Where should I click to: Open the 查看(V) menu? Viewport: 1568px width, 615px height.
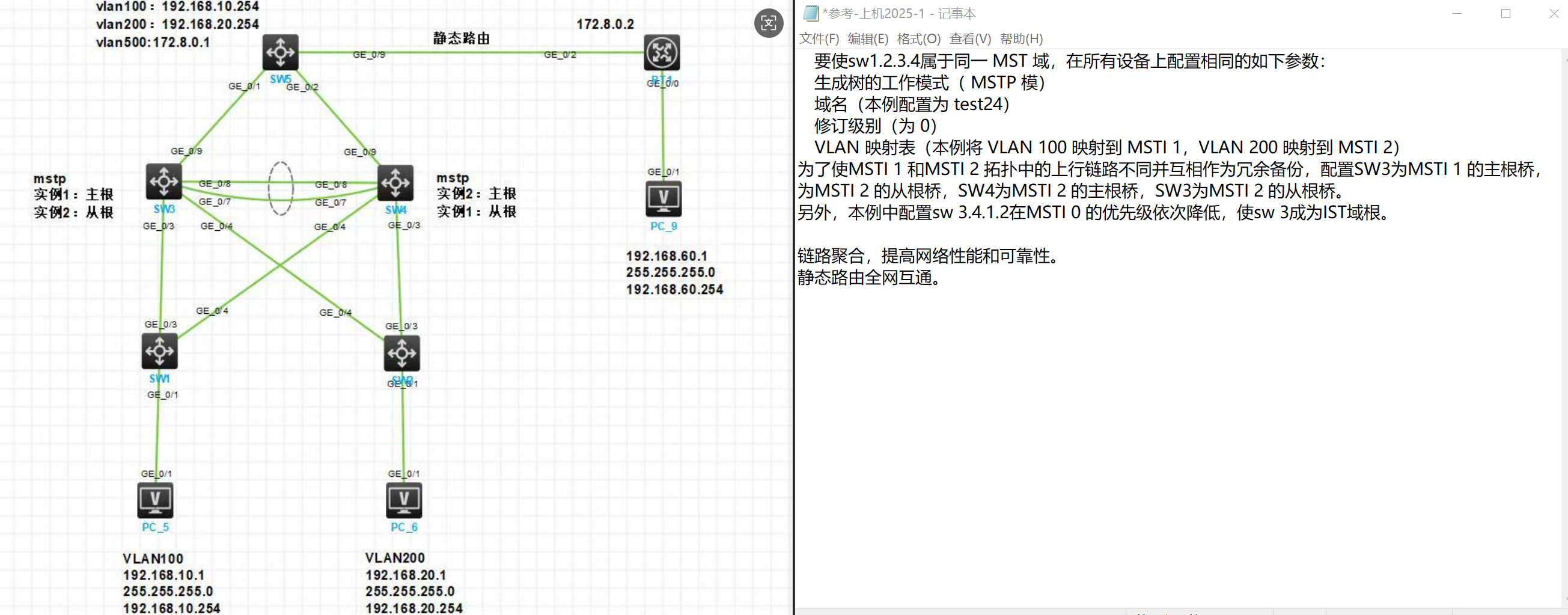969,39
